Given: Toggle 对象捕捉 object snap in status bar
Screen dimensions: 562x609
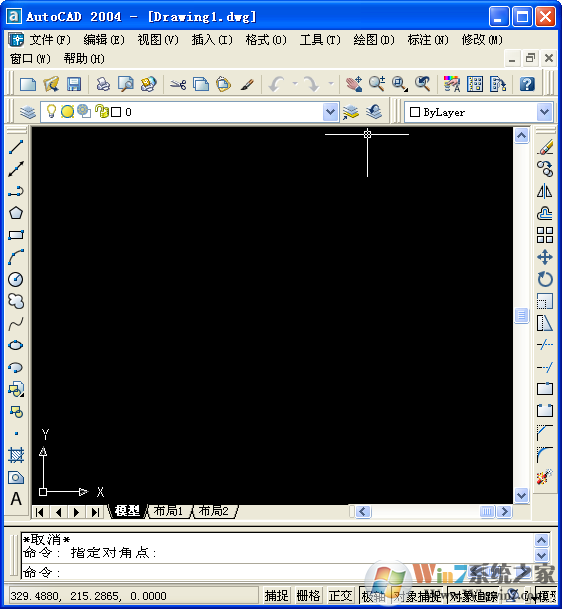Looking at the screenshot, I should (418, 596).
